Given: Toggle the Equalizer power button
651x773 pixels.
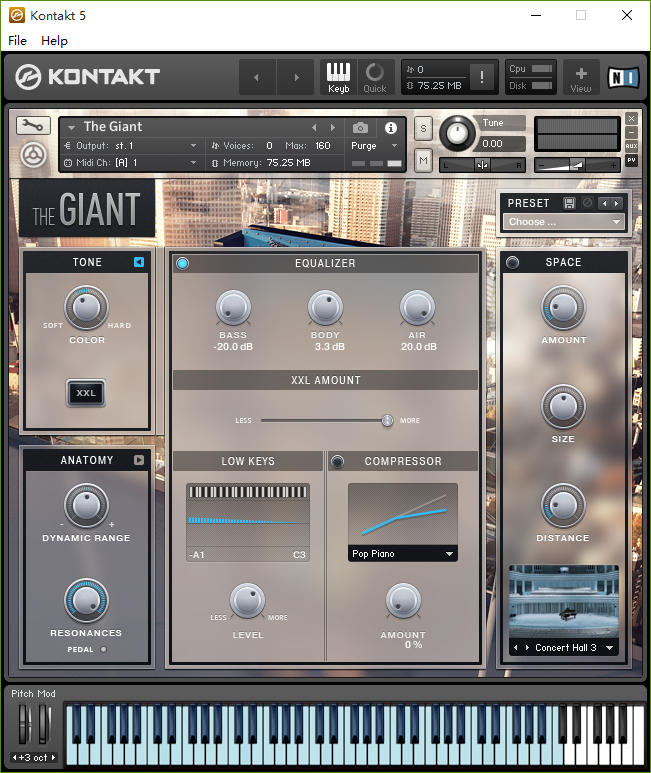Looking at the screenshot, I should tap(182, 263).
